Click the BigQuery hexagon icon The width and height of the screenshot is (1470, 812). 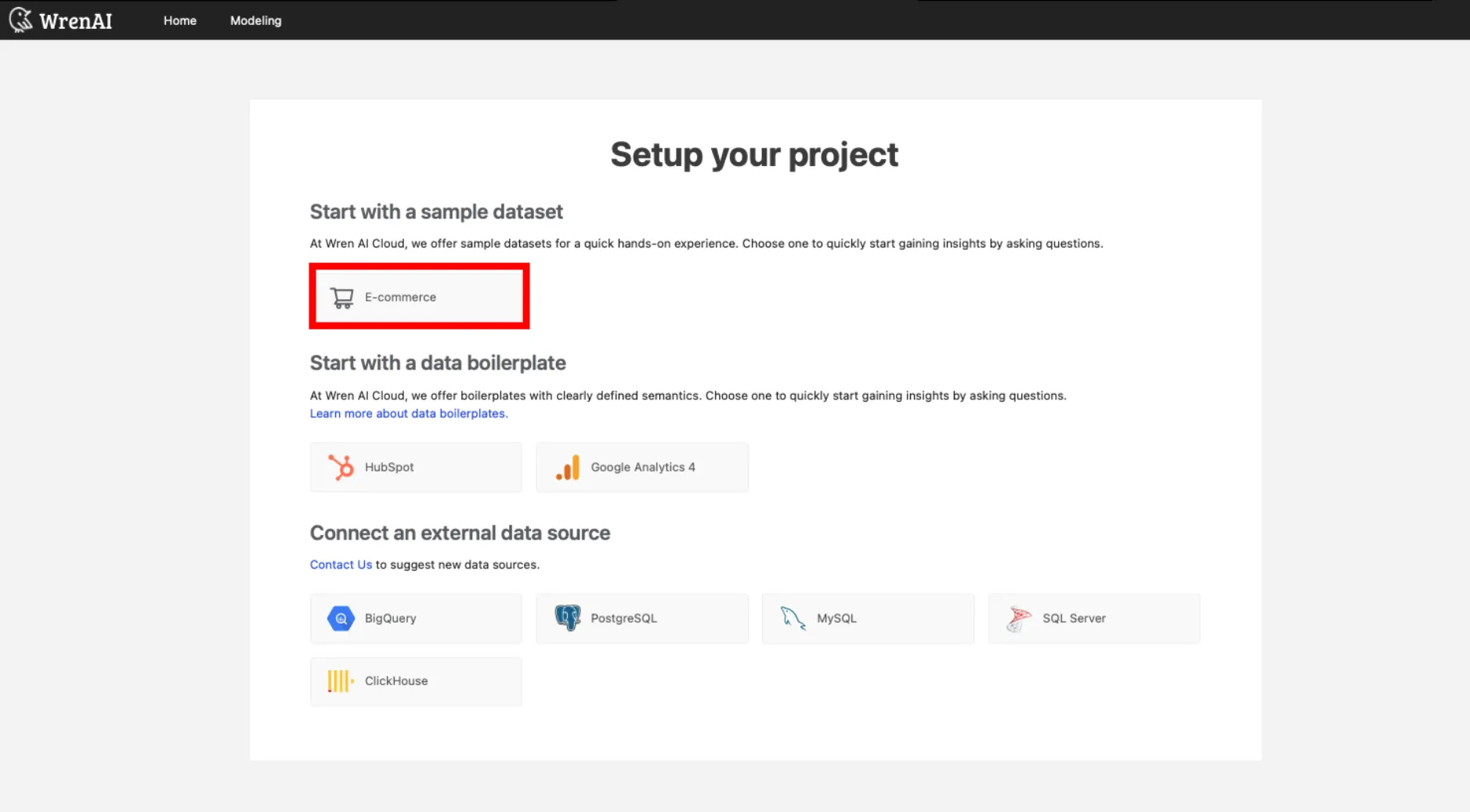pos(341,619)
